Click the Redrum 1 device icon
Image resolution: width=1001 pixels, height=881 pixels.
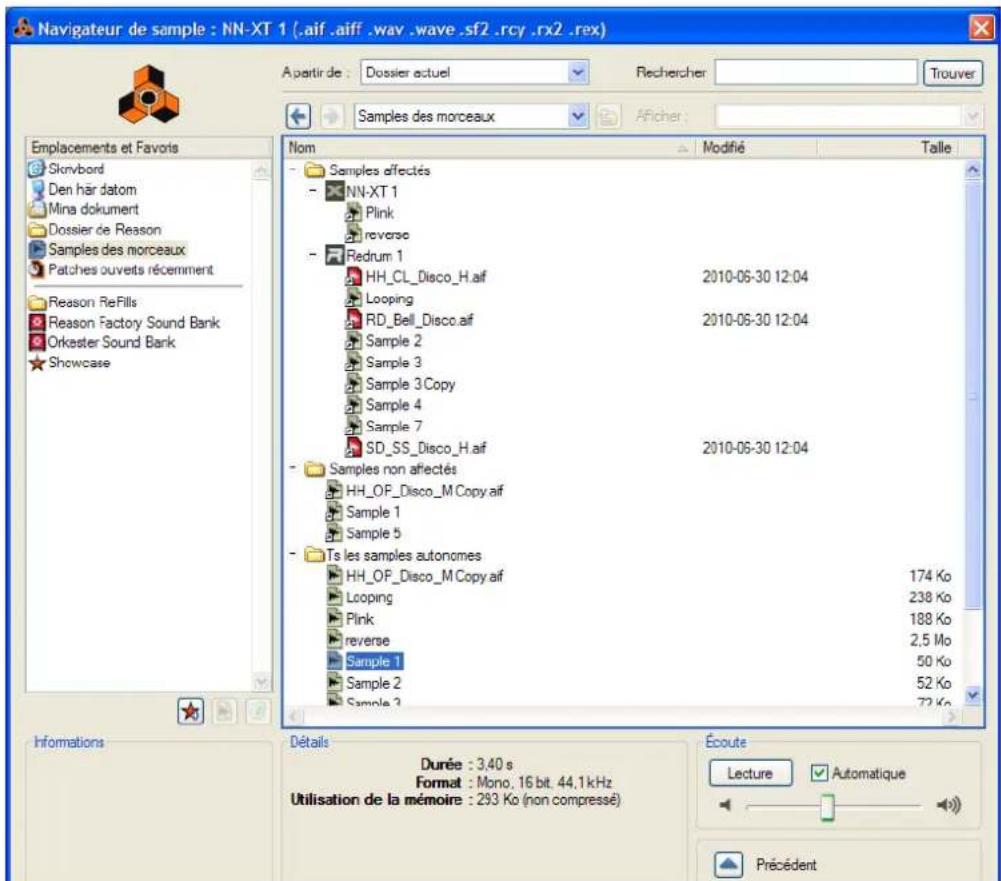(x=334, y=256)
